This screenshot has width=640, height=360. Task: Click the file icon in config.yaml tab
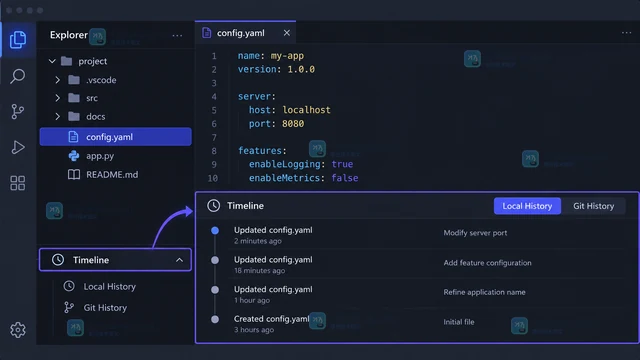(x=207, y=33)
